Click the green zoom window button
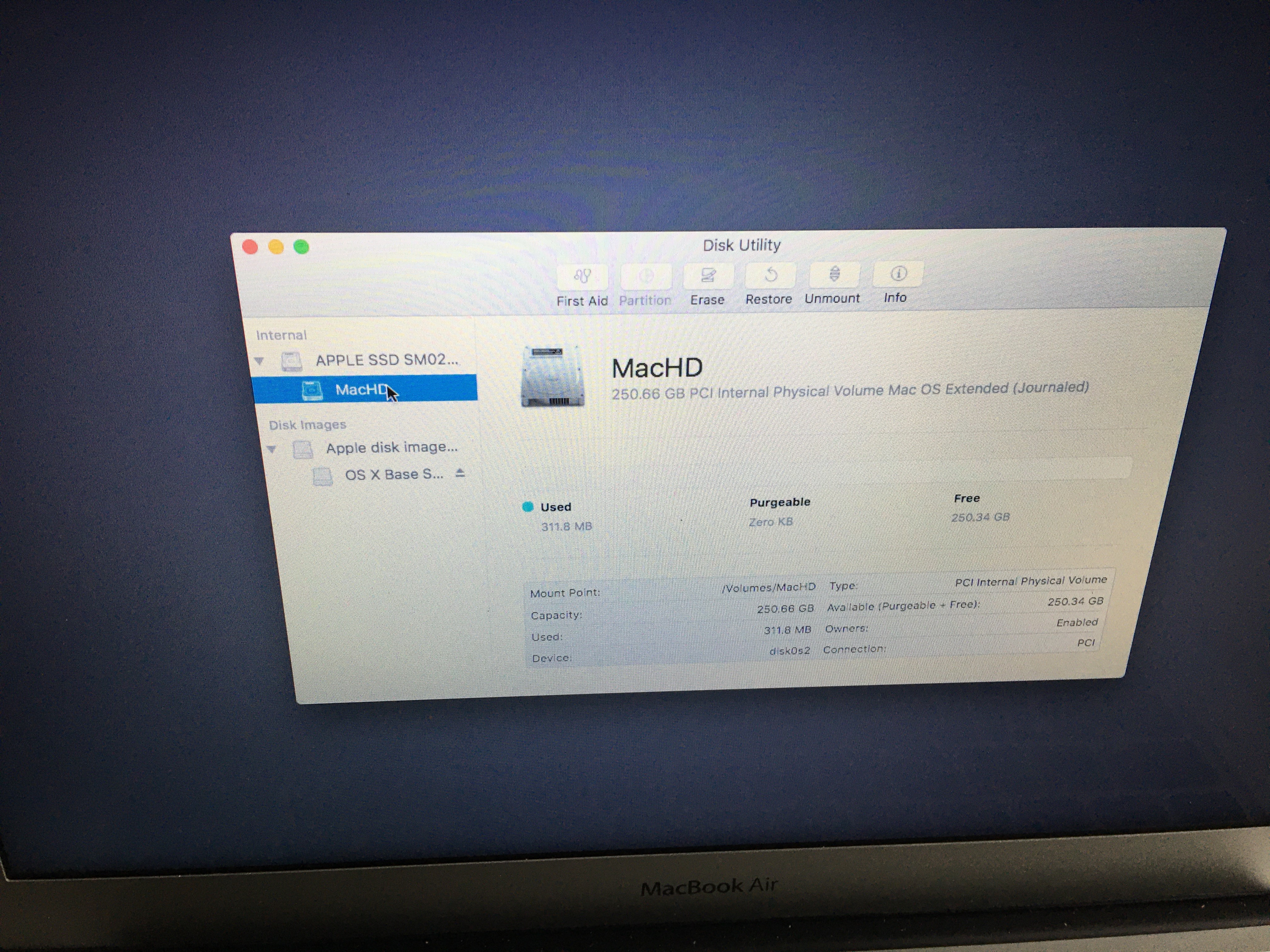This screenshot has height=952, width=1270. tap(301, 247)
